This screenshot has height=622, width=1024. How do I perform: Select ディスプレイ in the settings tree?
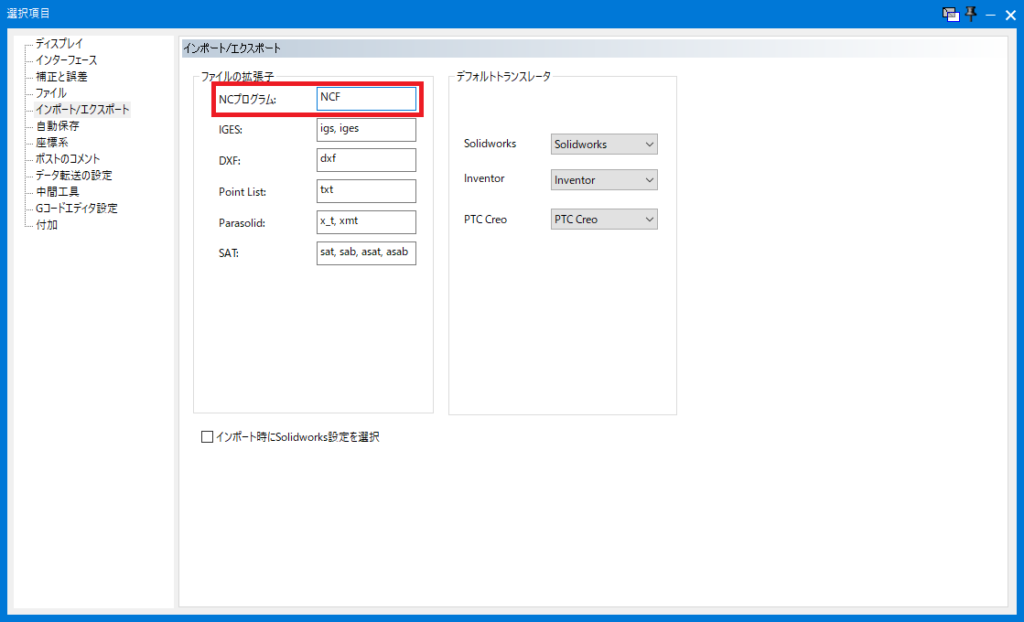pyautogui.click(x=59, y=44)
